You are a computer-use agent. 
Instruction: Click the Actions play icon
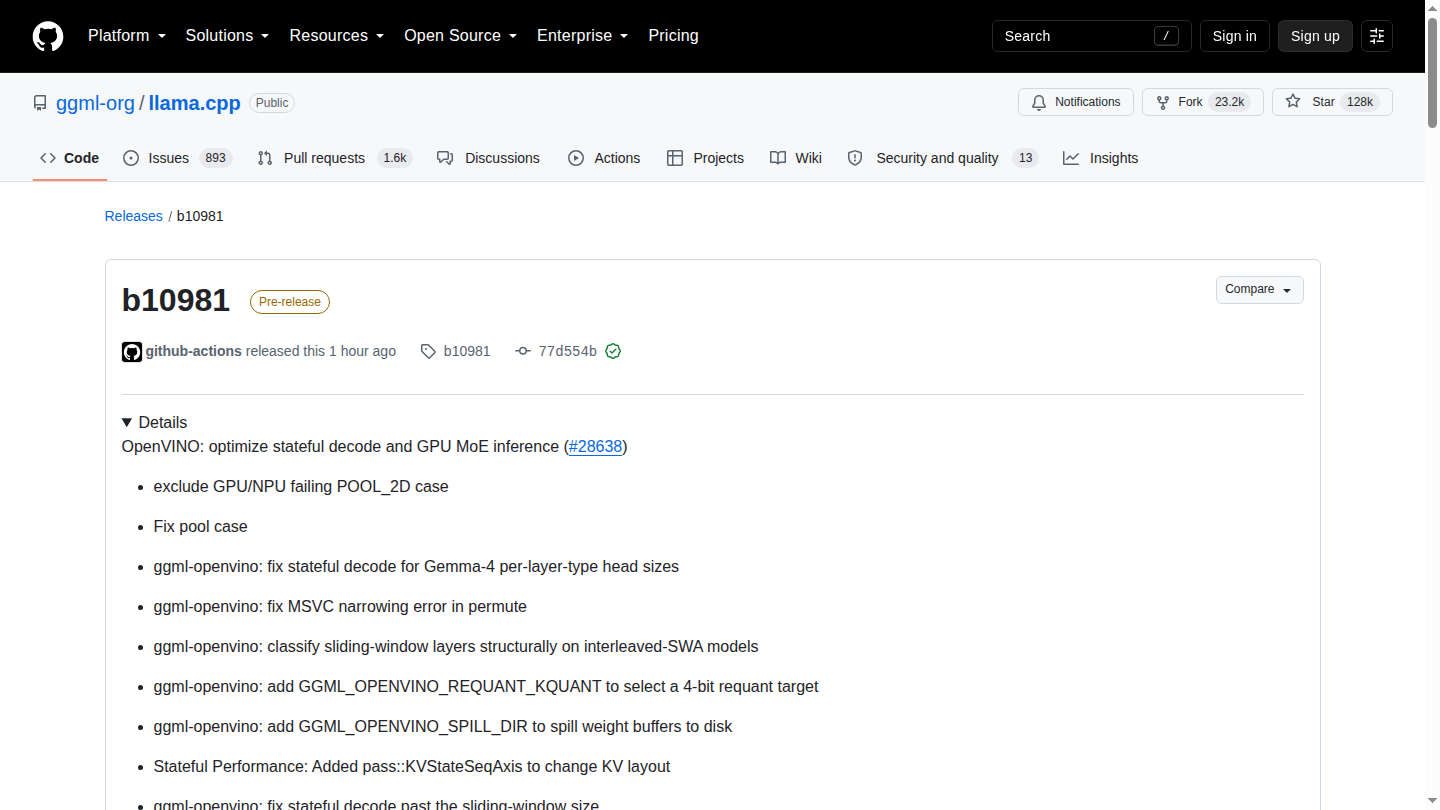tap(576, 158)
